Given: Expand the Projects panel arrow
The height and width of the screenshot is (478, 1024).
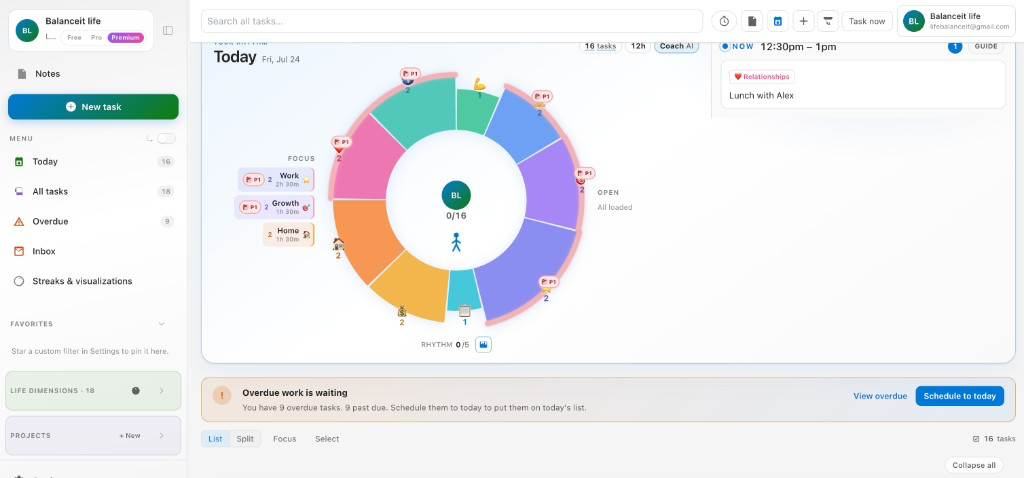Looking at the screenshot, I should click(161, 436).
